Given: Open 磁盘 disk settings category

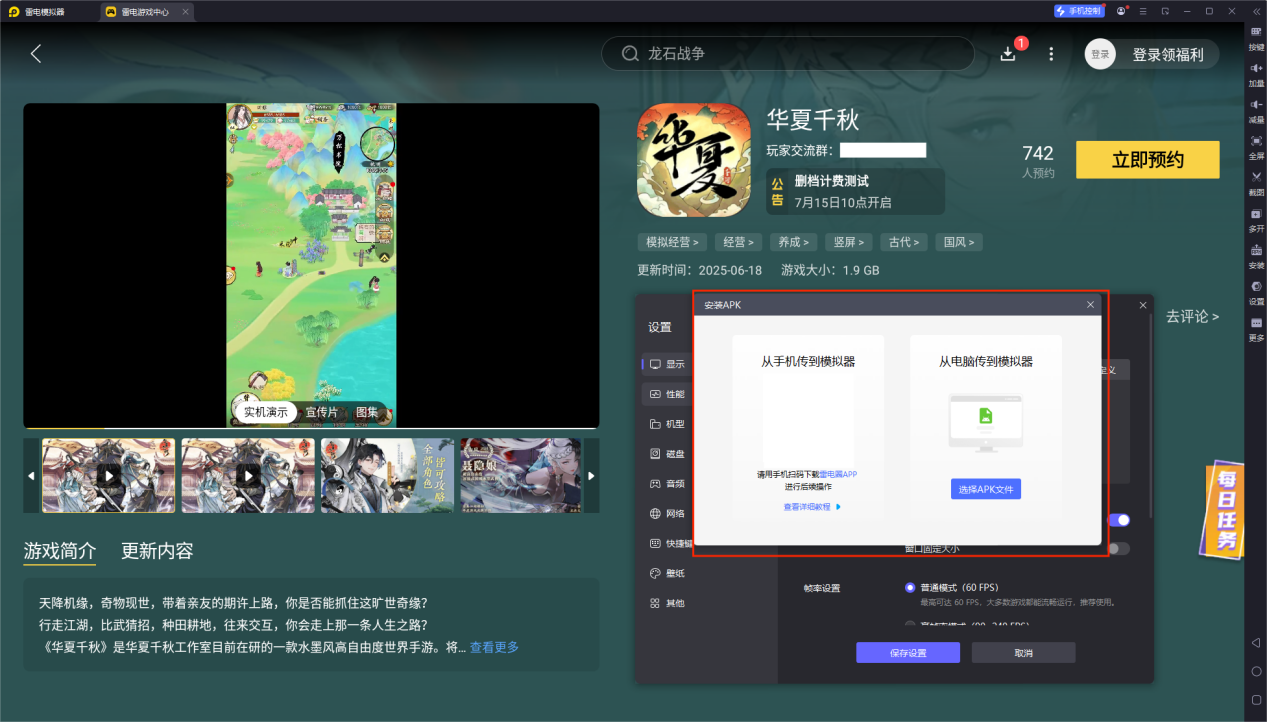Looking at the screenshot, I should click(x=666, y=454).
